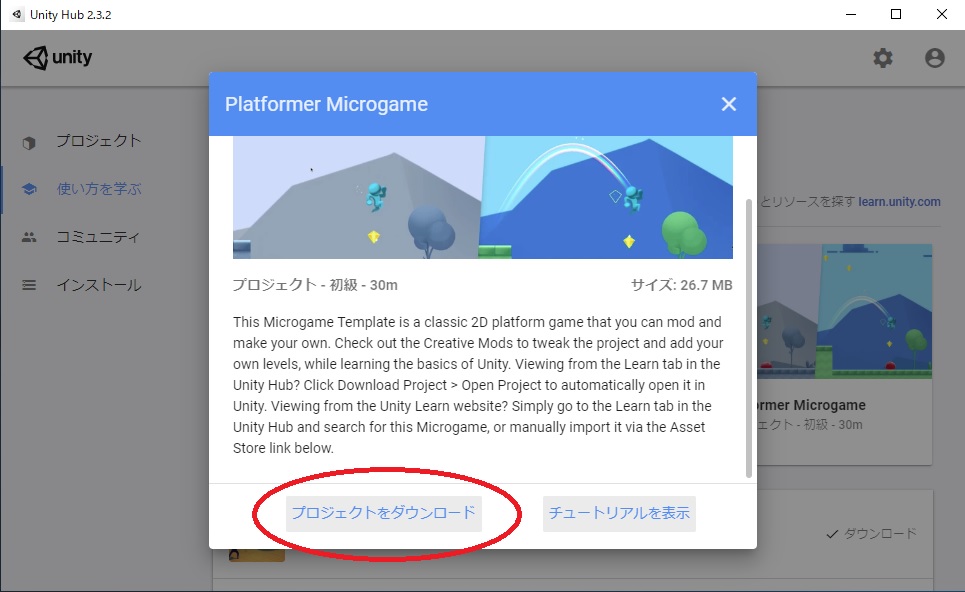Click graduation cap icon beside 使い方を学ぶ
The width and height of the screenshot is (965, 592).
point(29,189)
